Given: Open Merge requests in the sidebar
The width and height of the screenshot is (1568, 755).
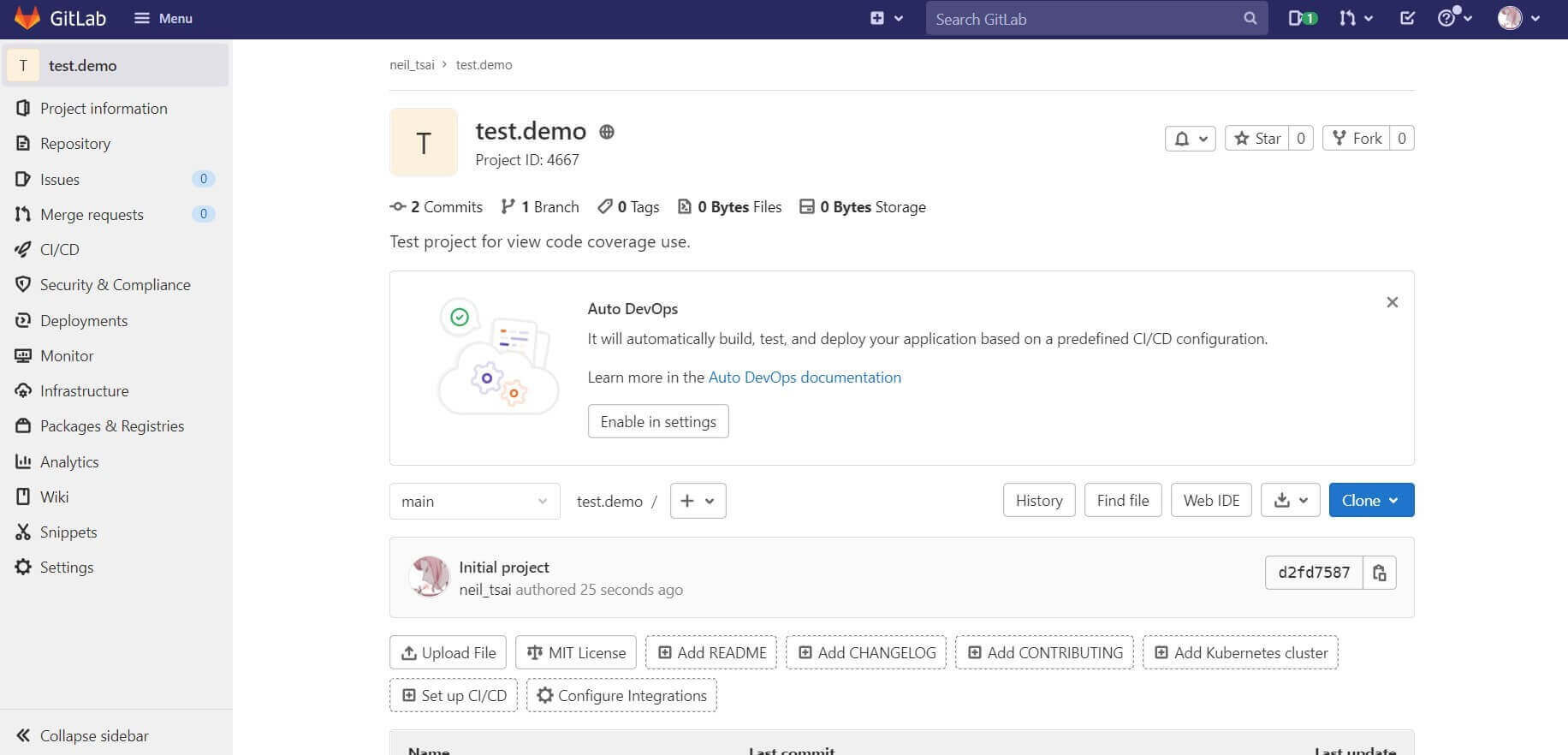Looking at the screenshot, I should [x=116, y=214].
